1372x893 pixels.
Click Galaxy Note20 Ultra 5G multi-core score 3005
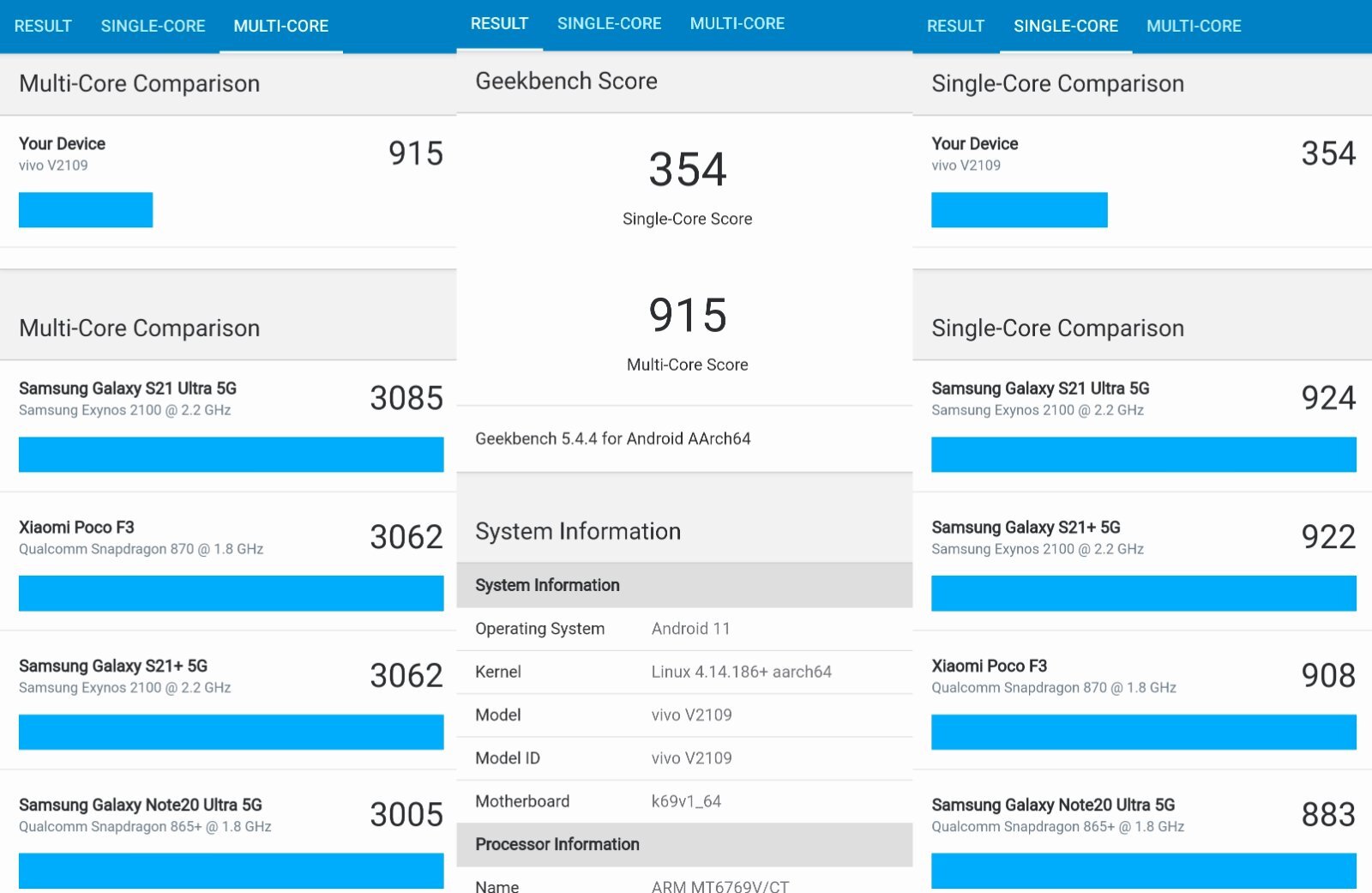(x=406, y=815)
